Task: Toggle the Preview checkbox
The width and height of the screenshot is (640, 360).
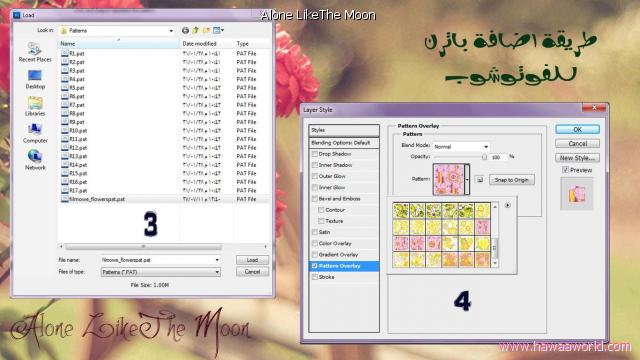Action: 565,170
